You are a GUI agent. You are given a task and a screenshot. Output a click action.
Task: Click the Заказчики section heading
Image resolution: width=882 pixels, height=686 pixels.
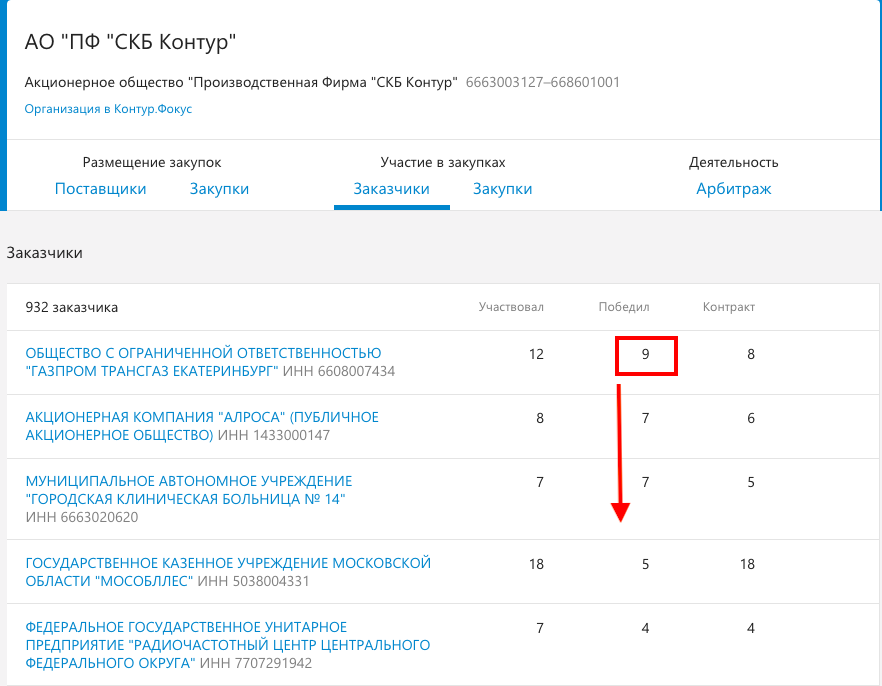[x=44, y=253]
